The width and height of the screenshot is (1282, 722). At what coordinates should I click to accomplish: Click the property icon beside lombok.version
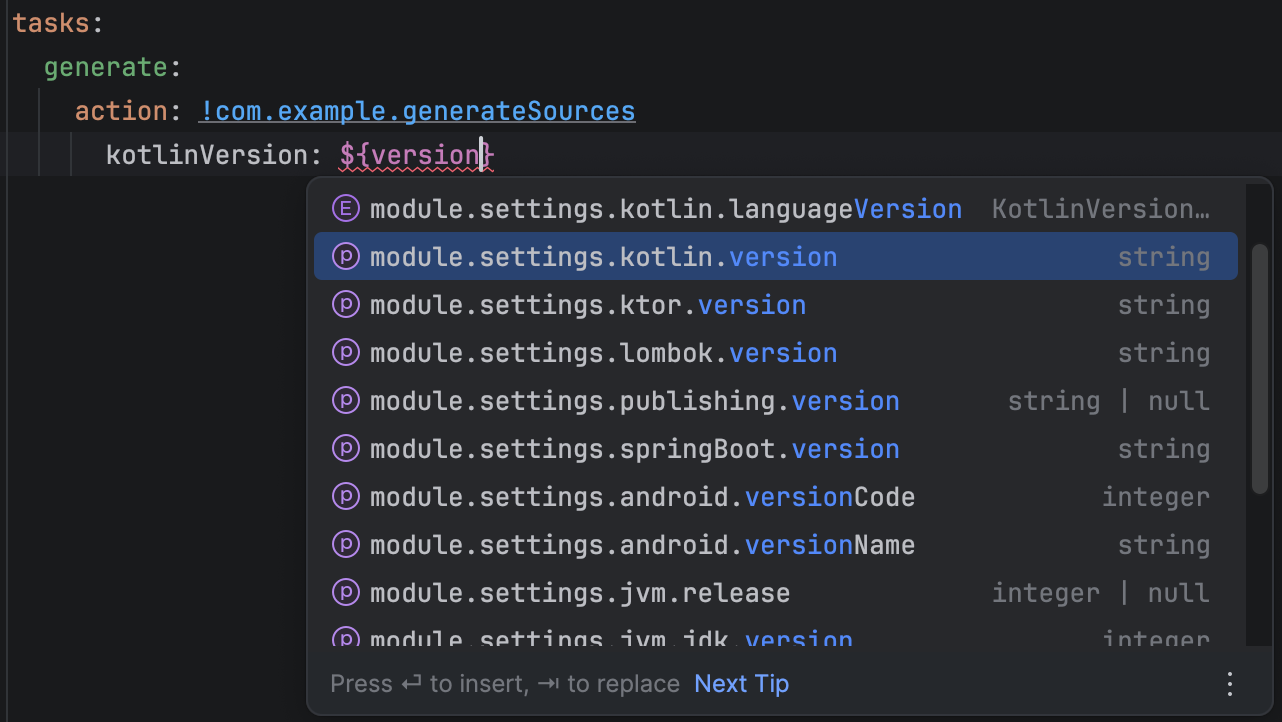point(345,353)
